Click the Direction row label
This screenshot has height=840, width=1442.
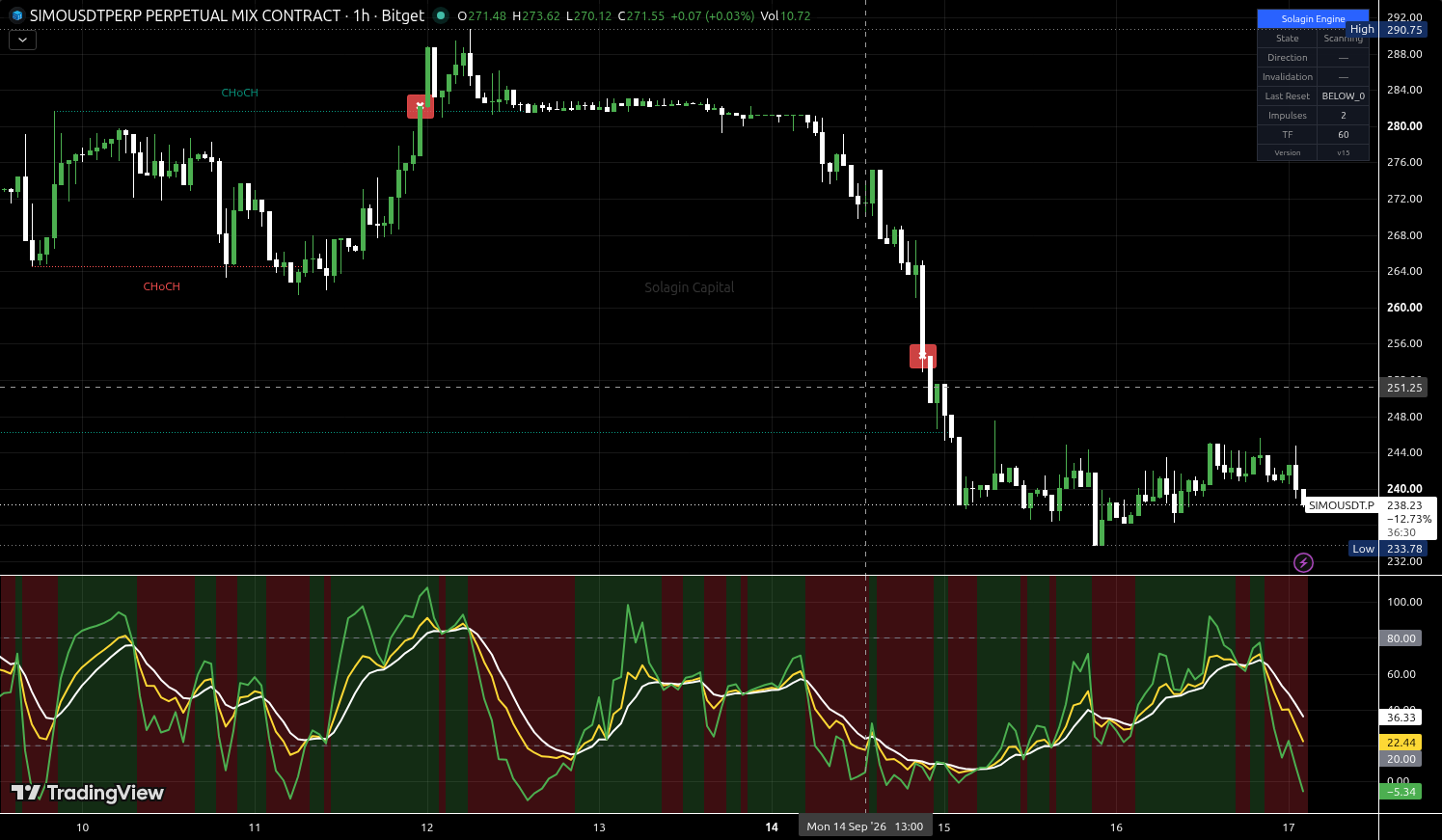(x=1287, y=58)
